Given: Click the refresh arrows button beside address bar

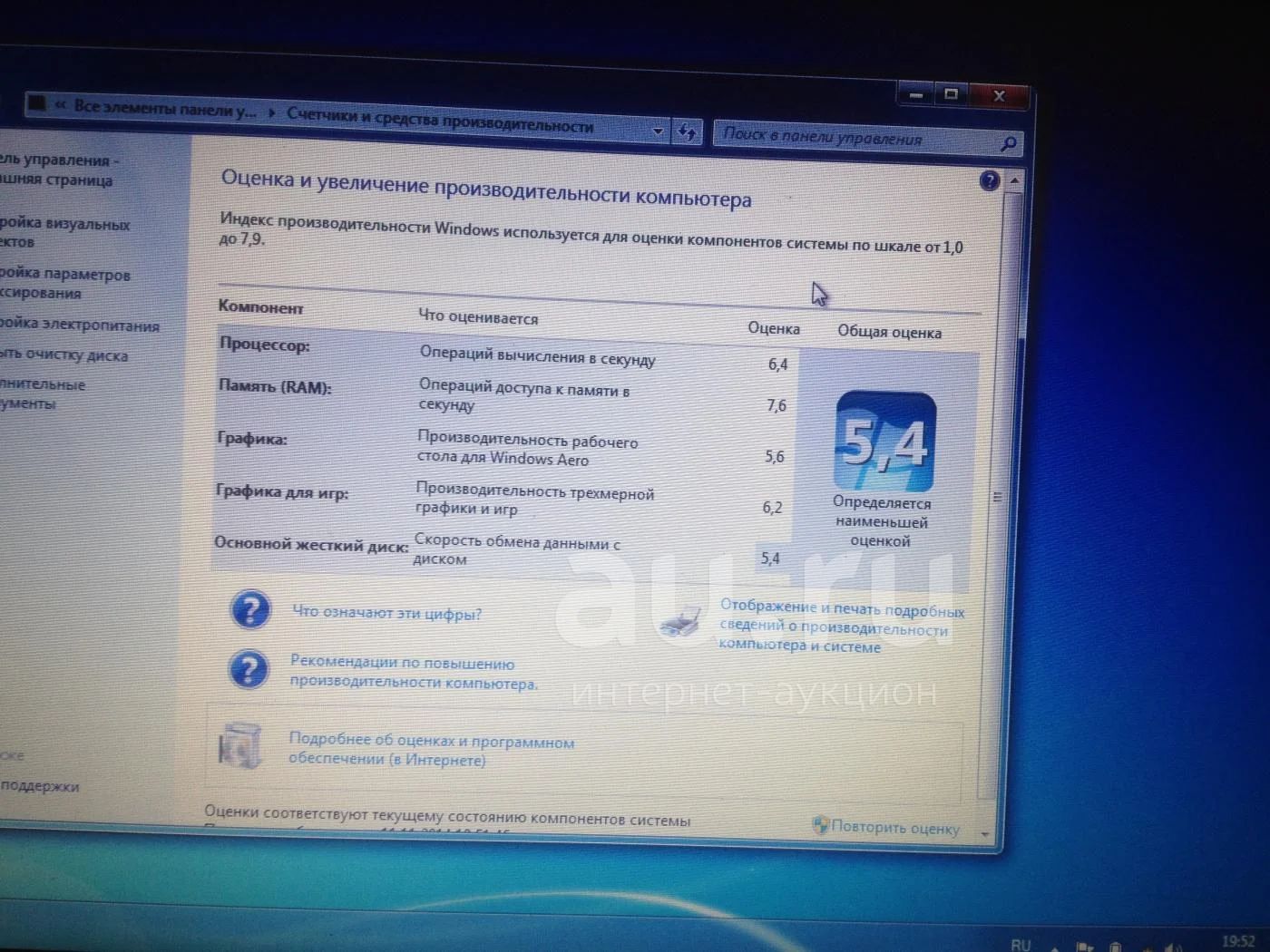Looking at the screenshot, I should click(x=687, y=132).
